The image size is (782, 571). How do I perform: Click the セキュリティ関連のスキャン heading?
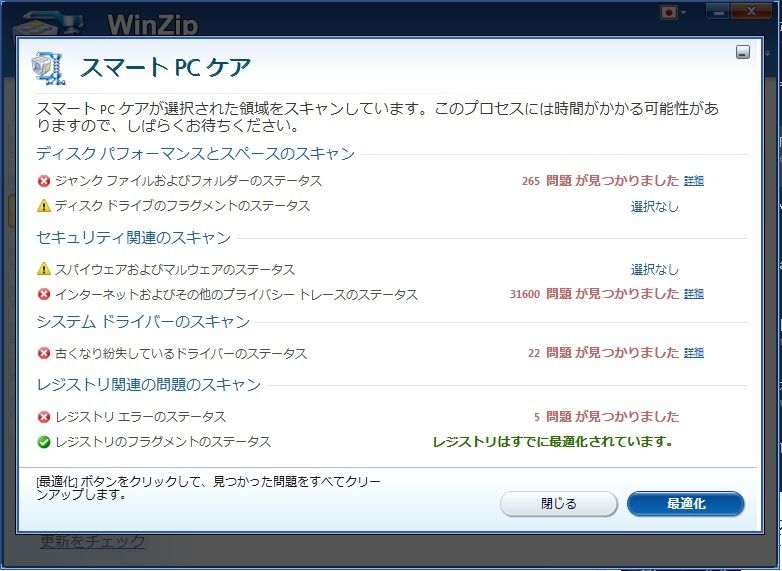pyautogui.click(x=134, y=237)
